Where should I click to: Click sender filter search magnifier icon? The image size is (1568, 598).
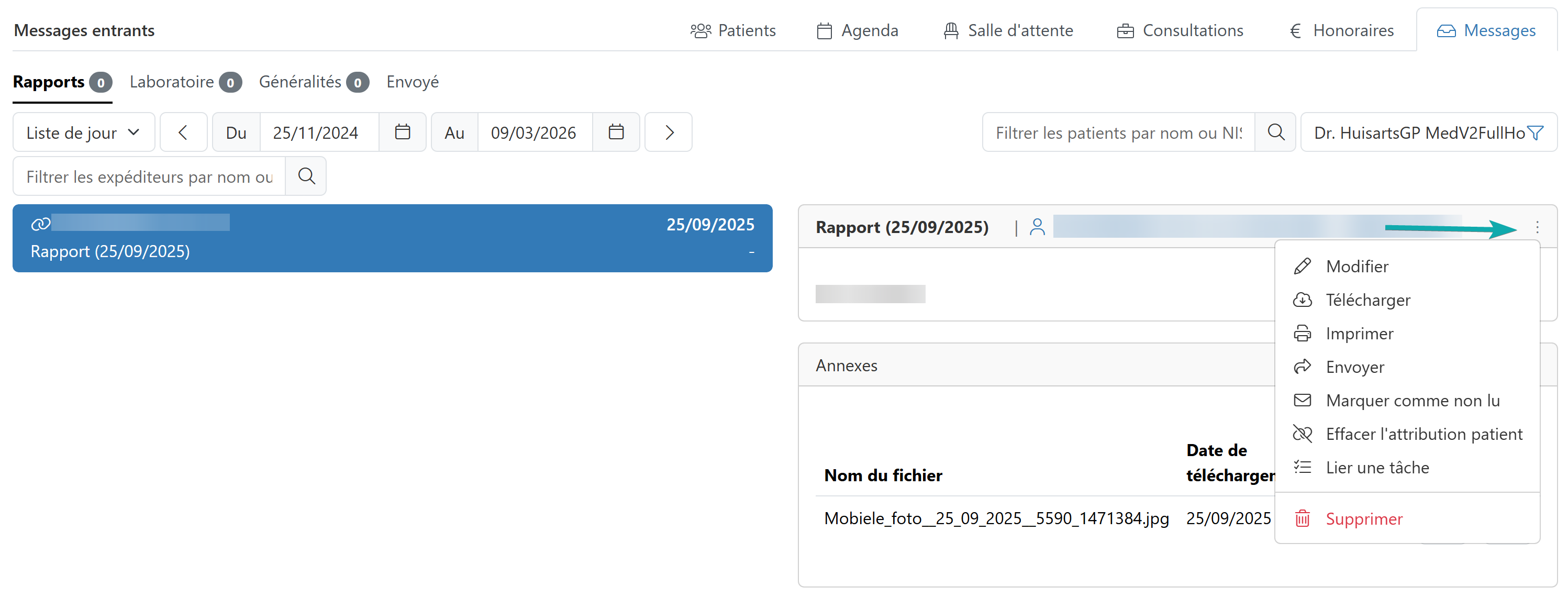(x=306, y=176)
